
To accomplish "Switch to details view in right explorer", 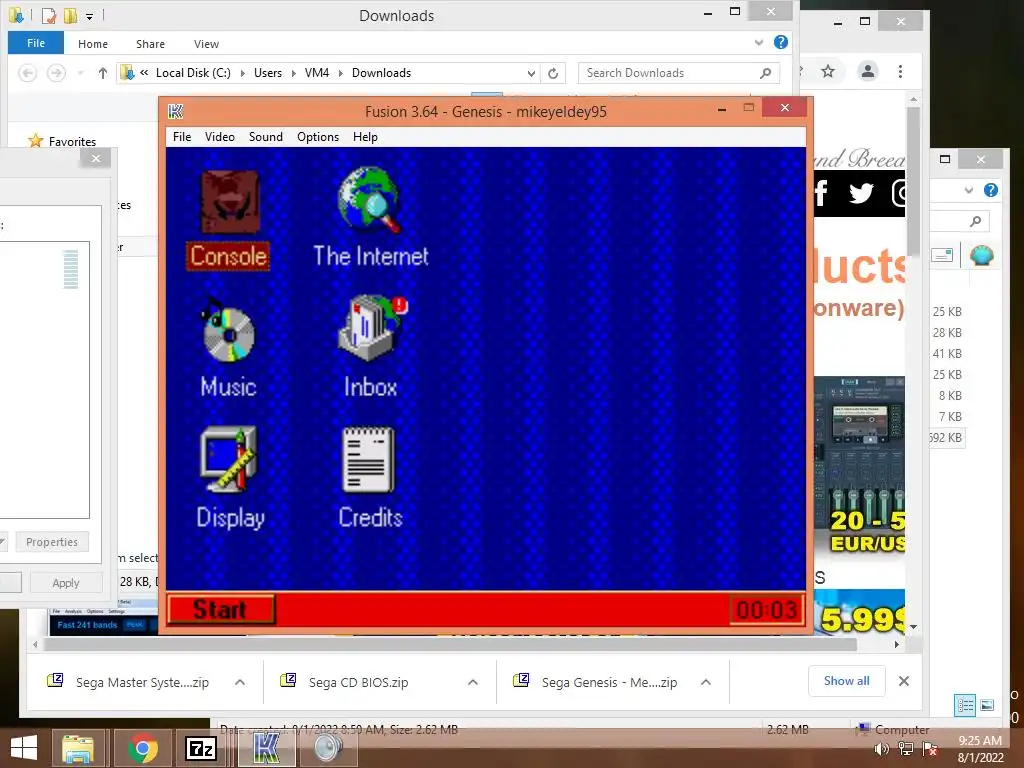I will click(x=965, y=705).
